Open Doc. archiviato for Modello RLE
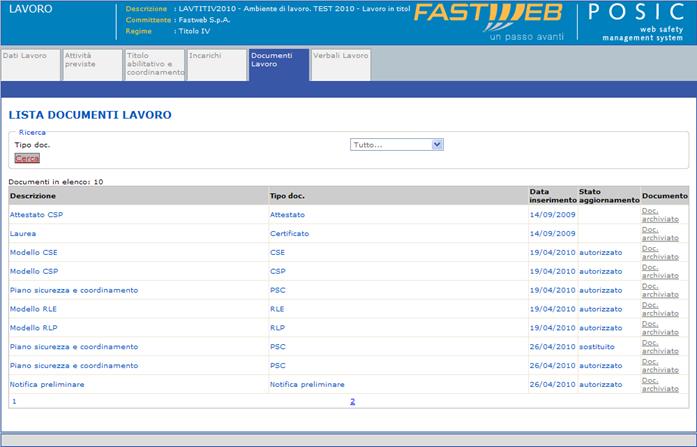Image resolution: width=697 pixels, height=447 pixels. click(x=660, y=309)
